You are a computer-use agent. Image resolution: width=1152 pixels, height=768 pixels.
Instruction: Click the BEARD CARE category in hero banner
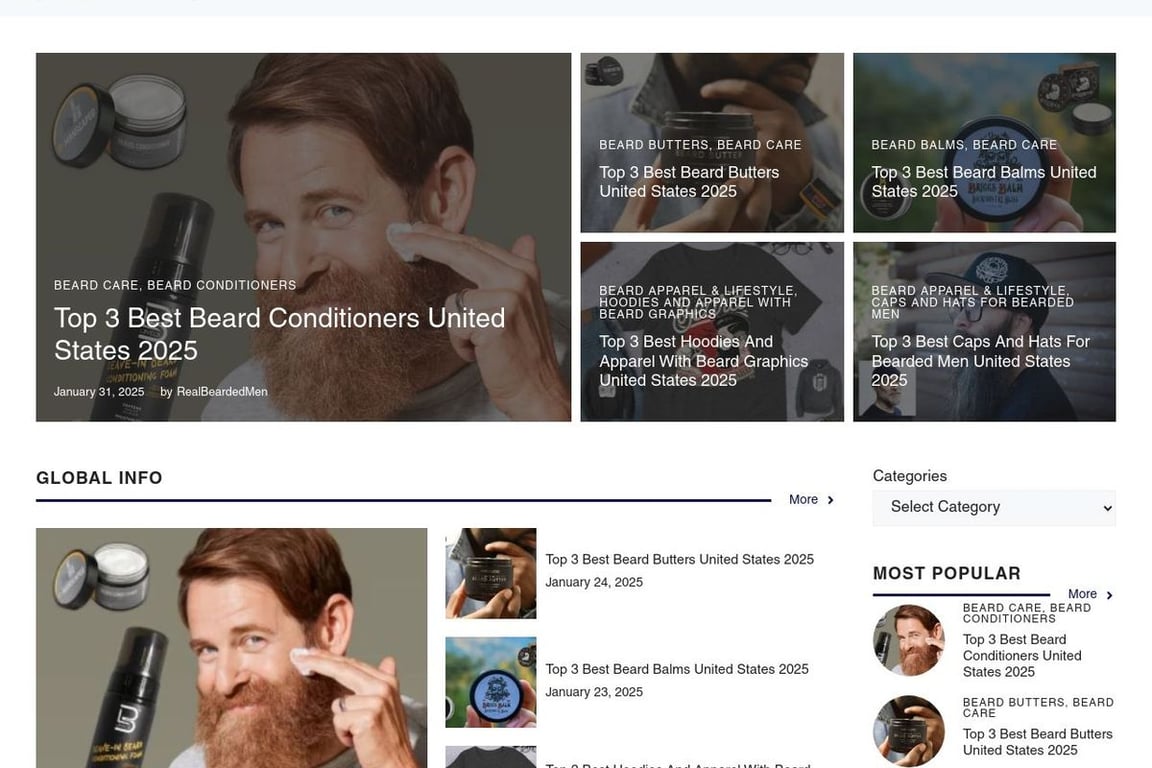pos(96,285)
